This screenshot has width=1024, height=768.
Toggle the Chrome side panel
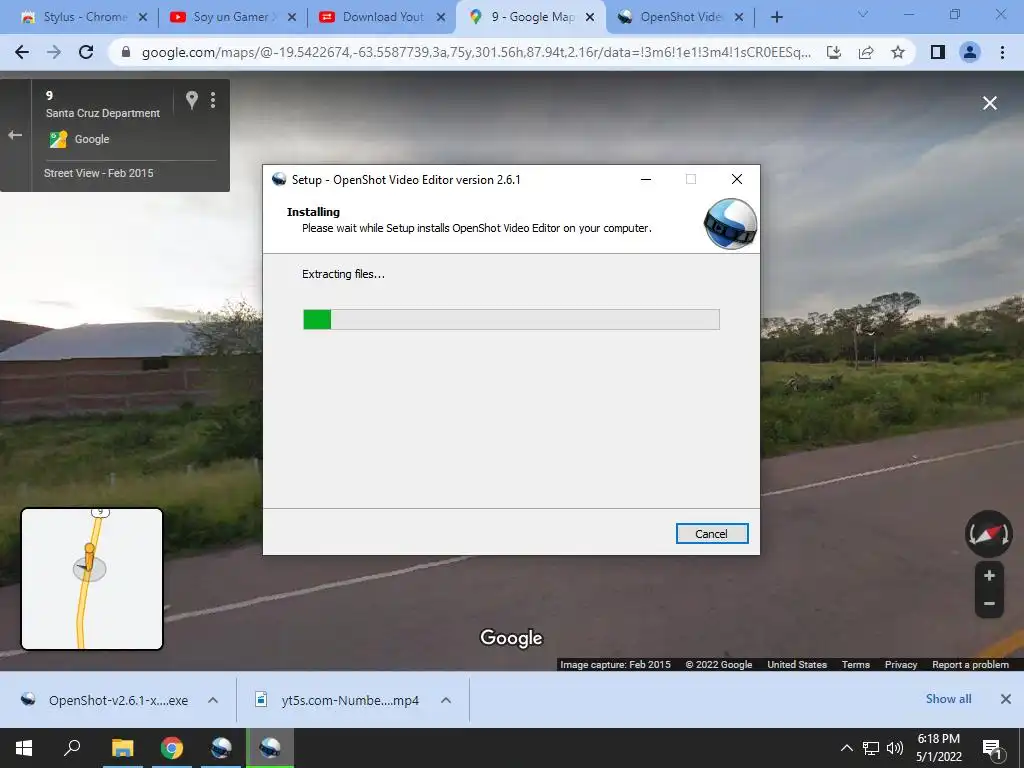pos(938,52)
